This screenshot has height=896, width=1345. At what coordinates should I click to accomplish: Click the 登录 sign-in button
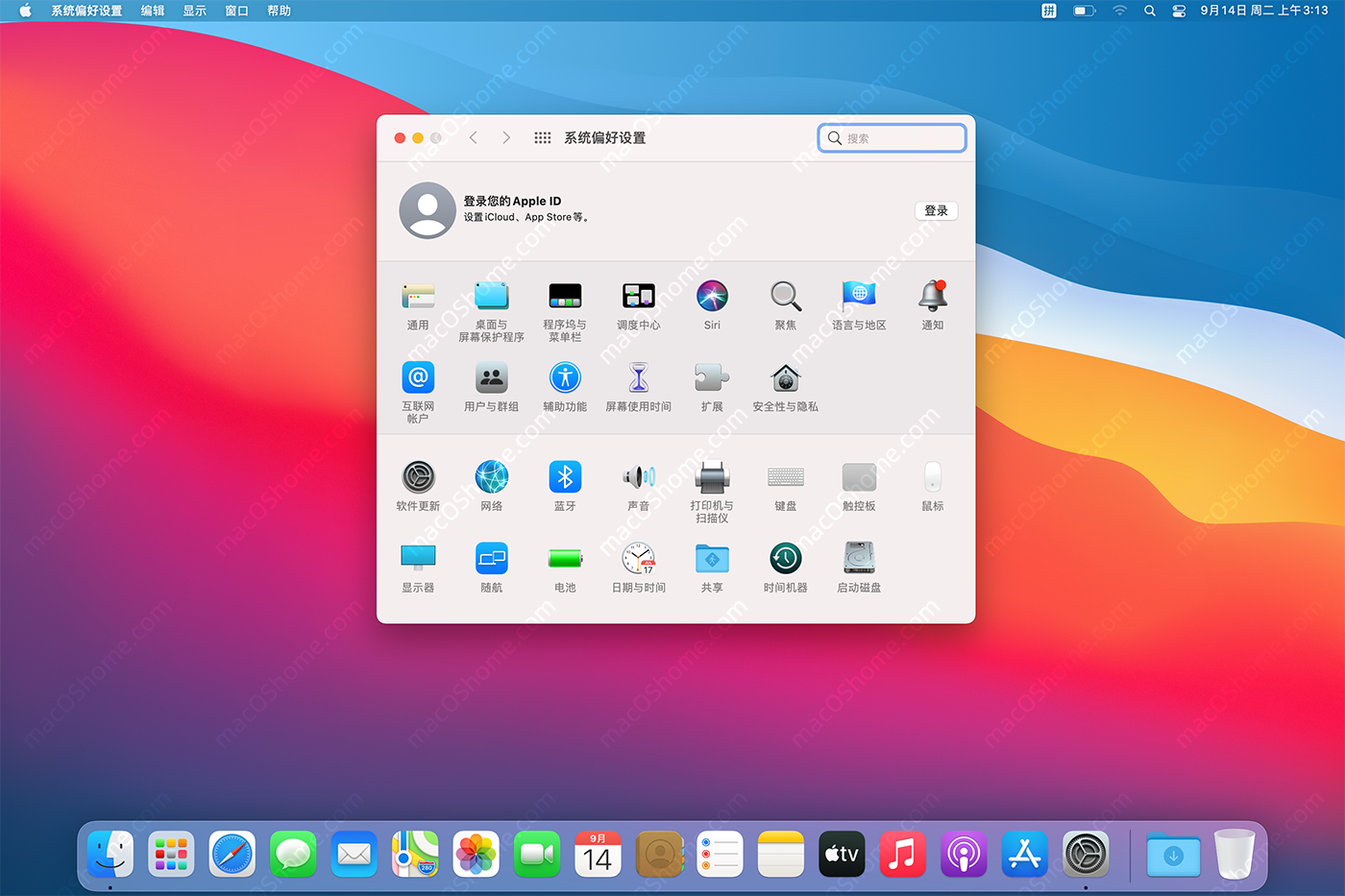pos(936,210)
